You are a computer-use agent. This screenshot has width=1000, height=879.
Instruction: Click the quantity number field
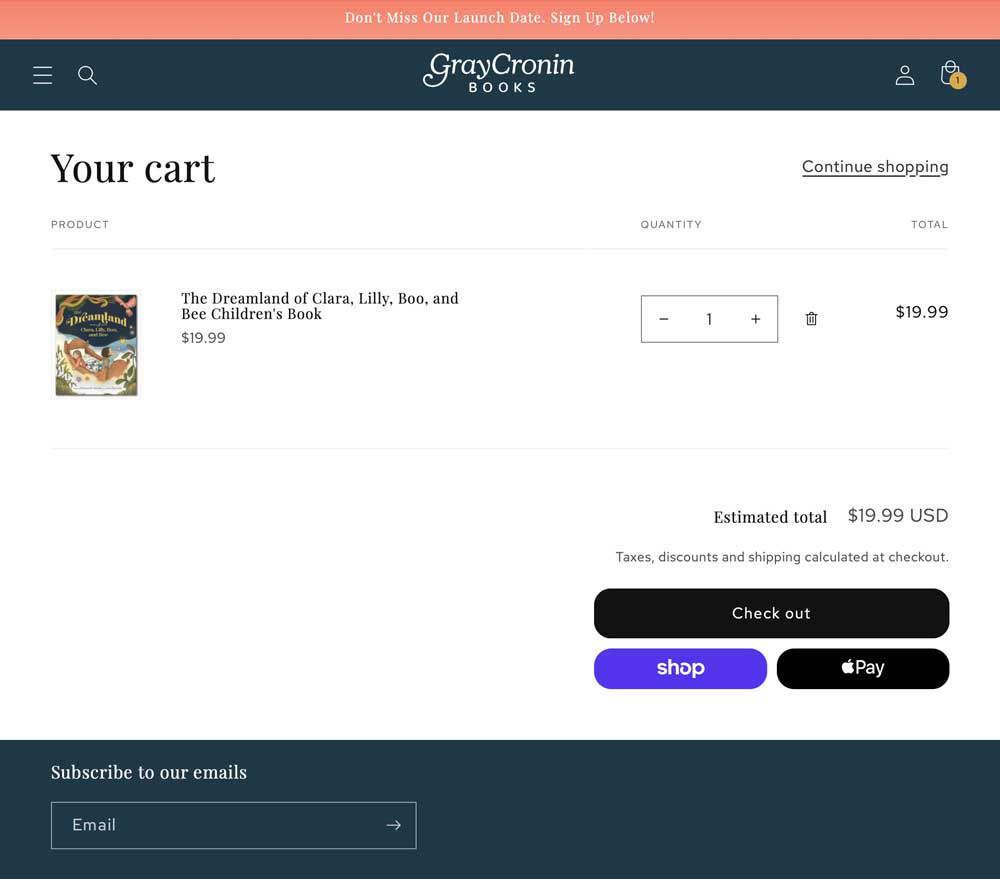(x=709, y=319)
